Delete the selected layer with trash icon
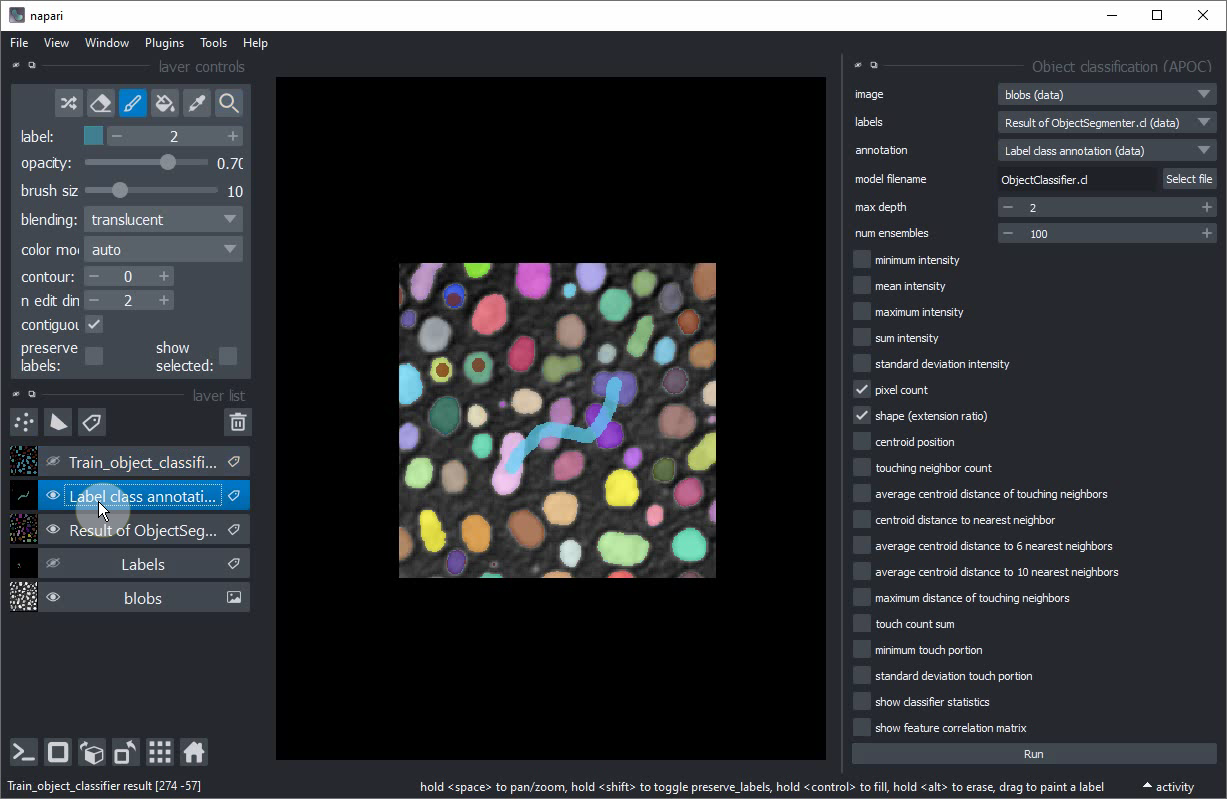 (237, 422)
